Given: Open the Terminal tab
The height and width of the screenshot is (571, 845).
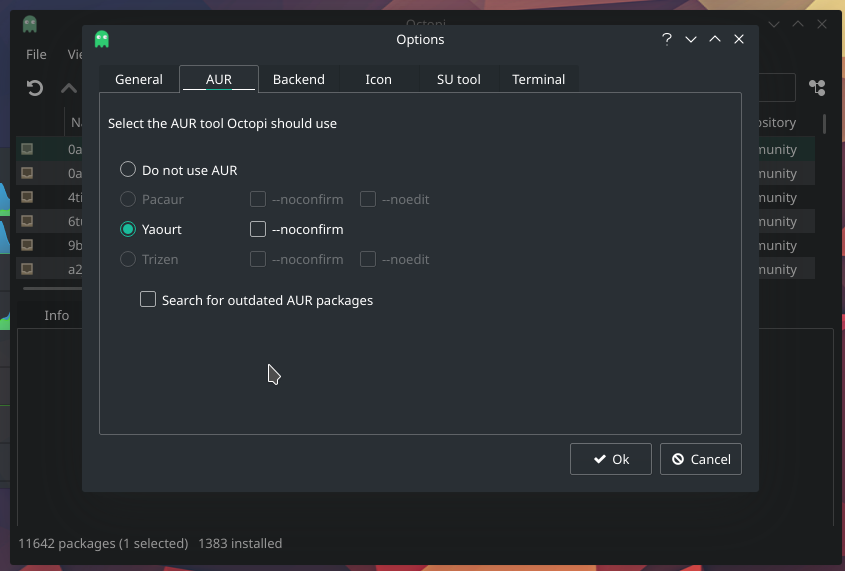Looking at the screenshot, I should pyautogui.click(x=538, y=79).
